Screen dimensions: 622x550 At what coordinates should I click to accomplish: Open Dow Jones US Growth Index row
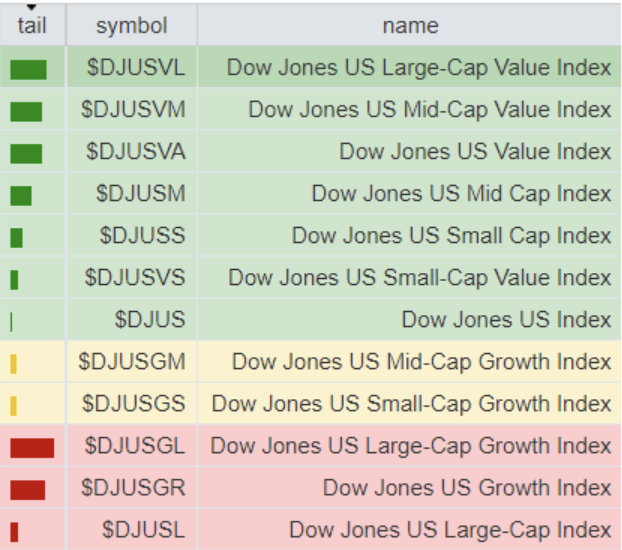[467, 488]
